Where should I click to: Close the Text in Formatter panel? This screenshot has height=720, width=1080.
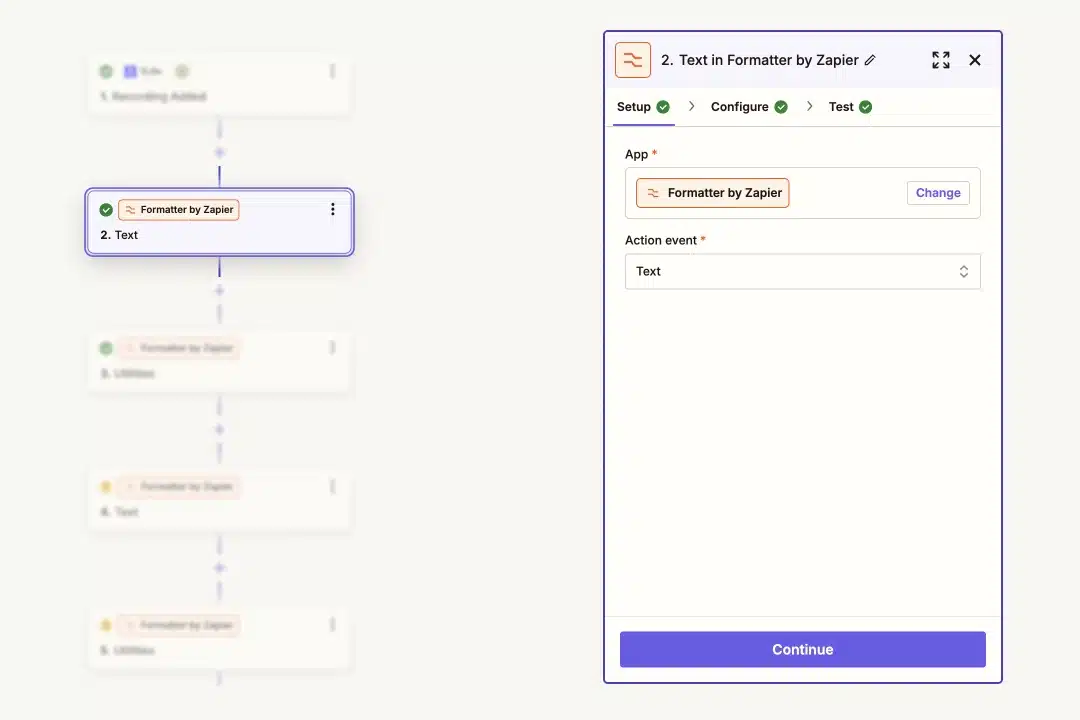(x=975, y=60)
